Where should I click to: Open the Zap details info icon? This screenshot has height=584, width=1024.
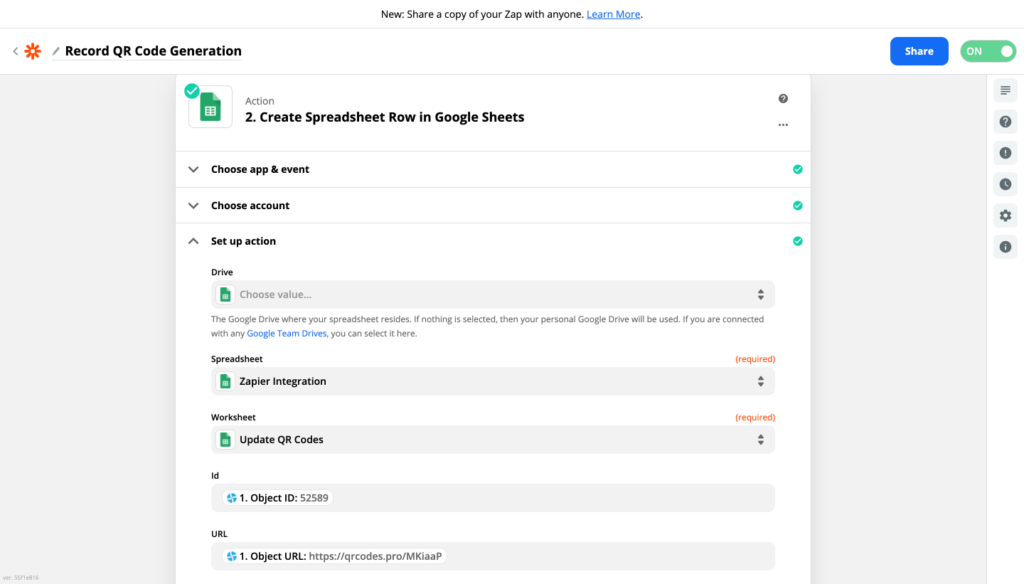1004,246
